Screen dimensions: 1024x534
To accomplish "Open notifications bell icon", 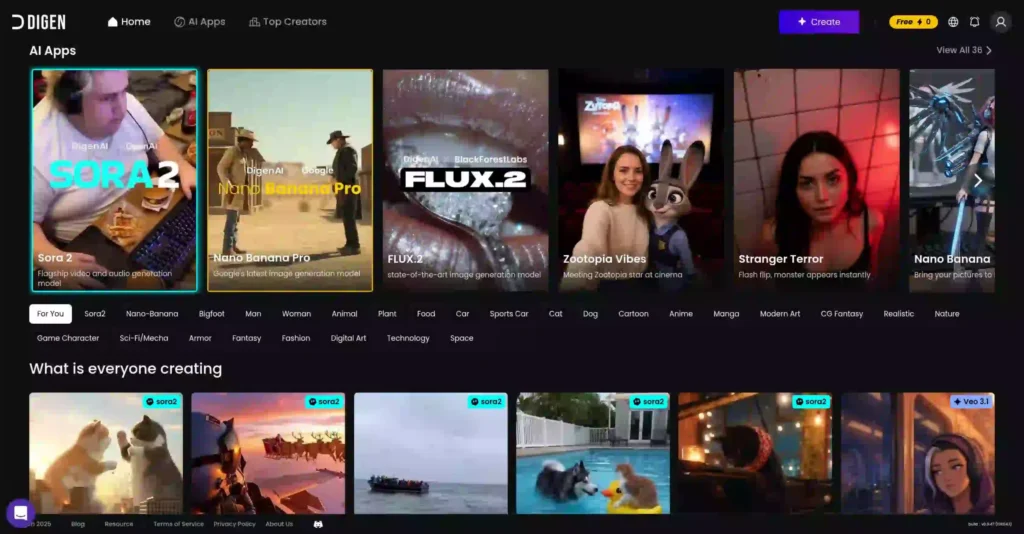I will pos(975,22).
